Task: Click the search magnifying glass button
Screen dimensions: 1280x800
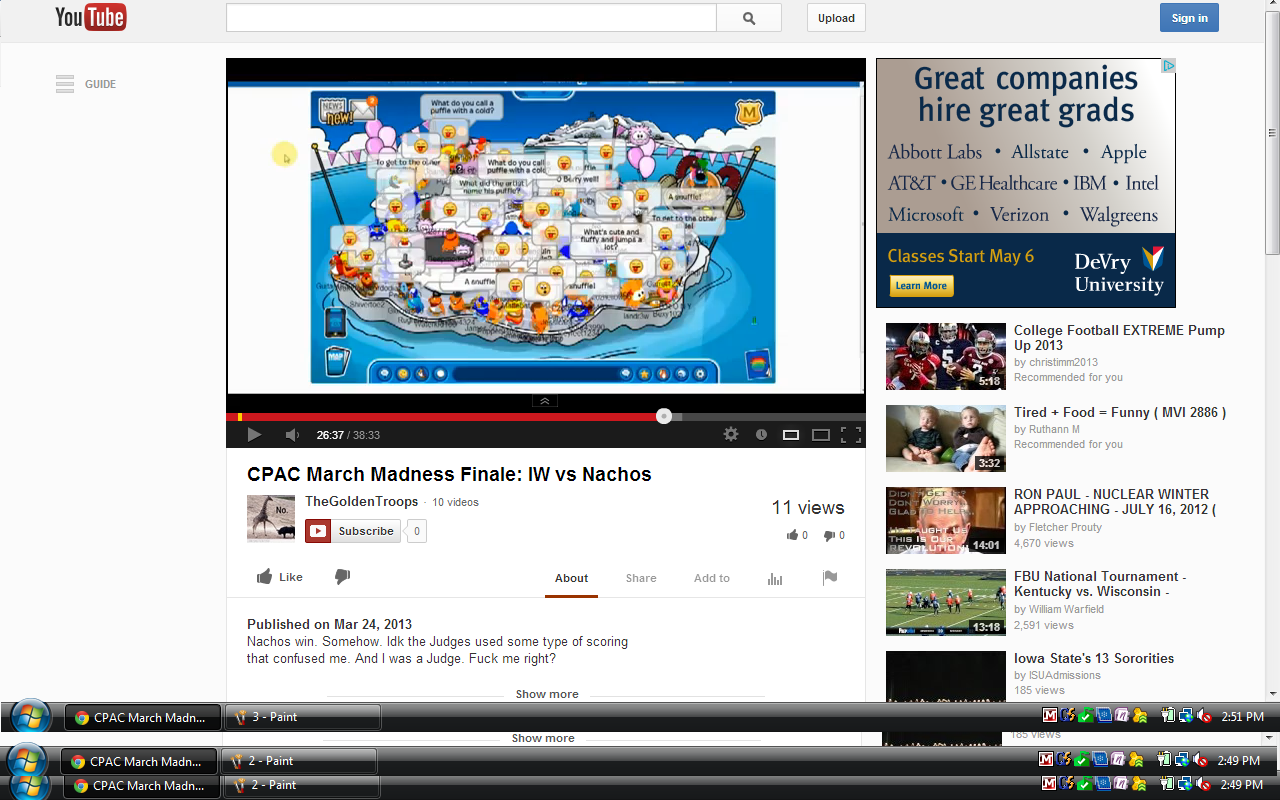Action: (749, 18)
